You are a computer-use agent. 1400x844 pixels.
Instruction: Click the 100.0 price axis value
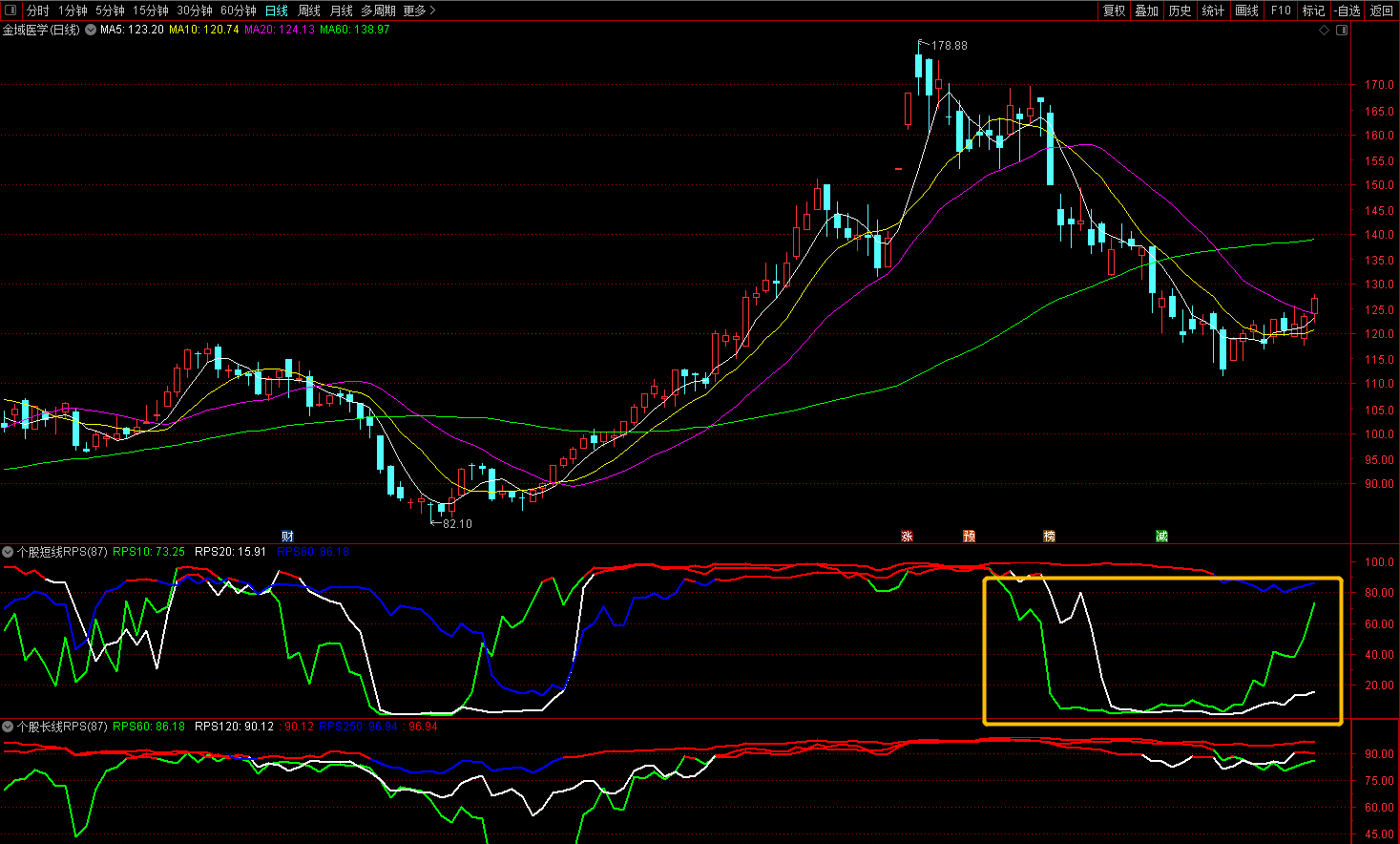[x=1379, y=434]
